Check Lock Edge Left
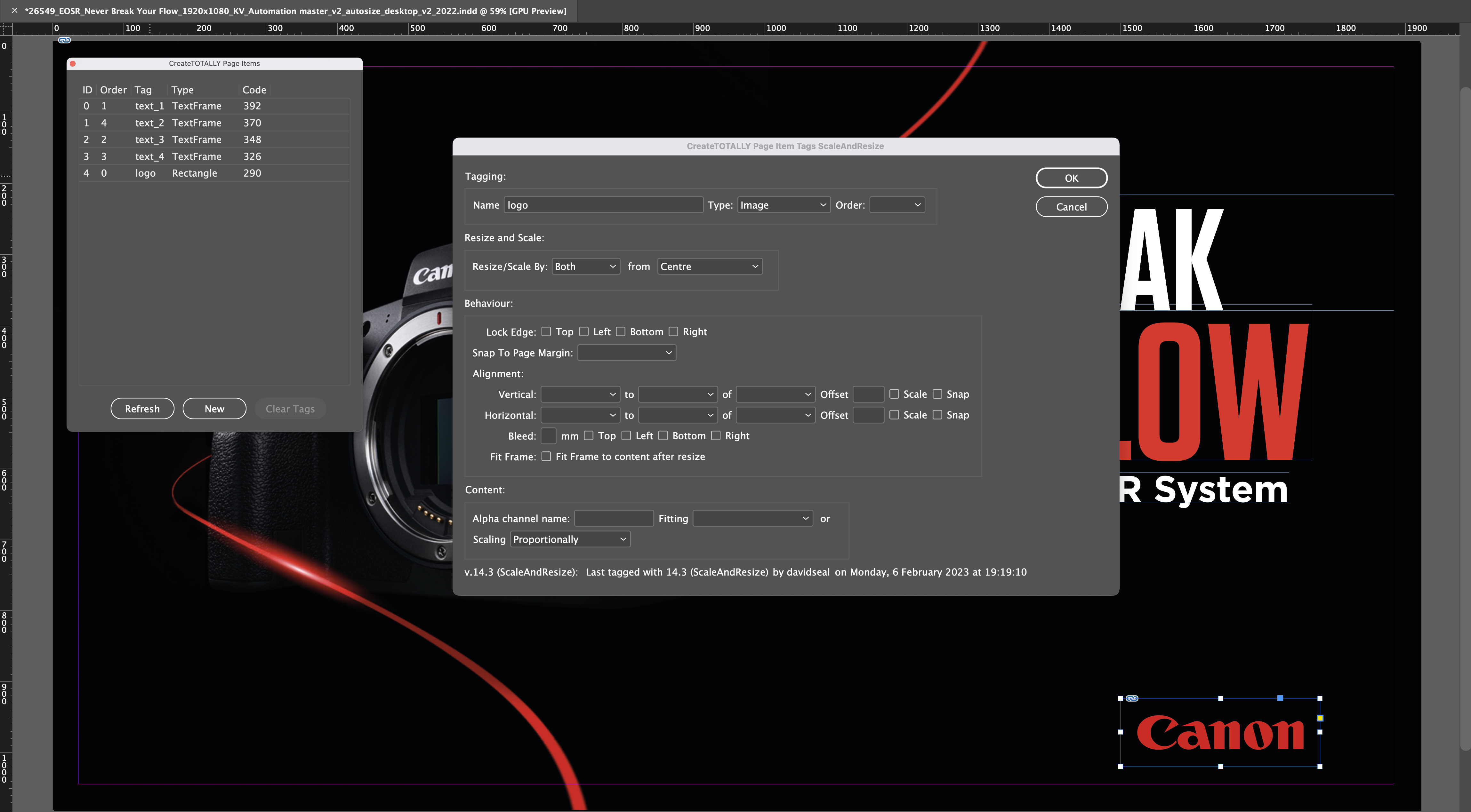The width and height of the screenshot is (1471, 812). pos(583,331)
